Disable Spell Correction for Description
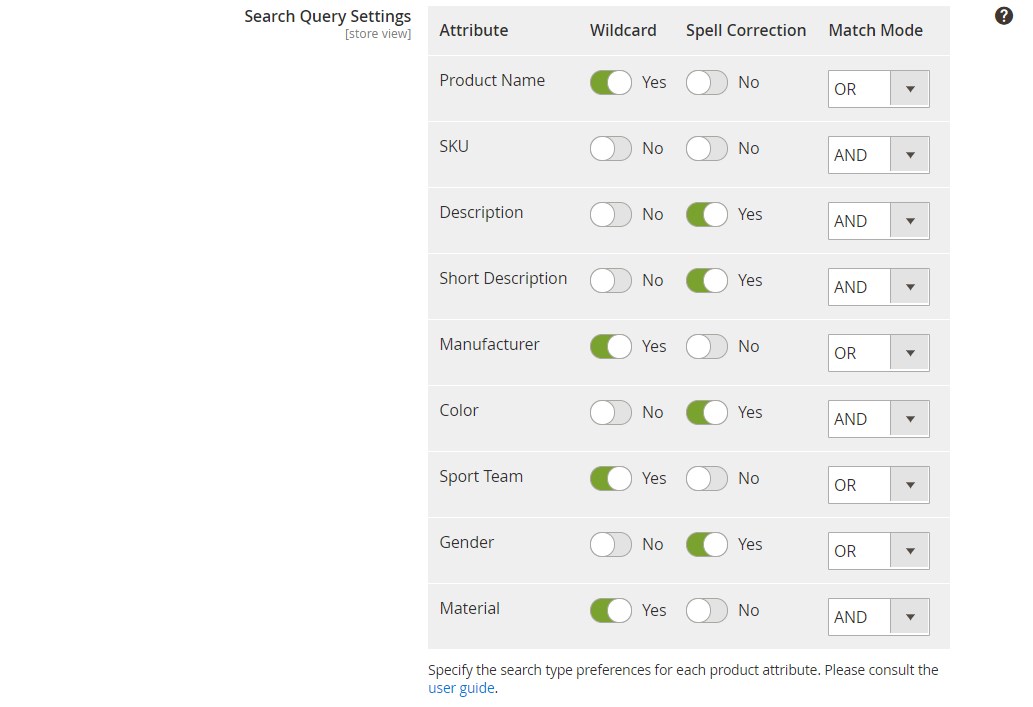Screen dimensions: 1033x707 click(706, 214)
